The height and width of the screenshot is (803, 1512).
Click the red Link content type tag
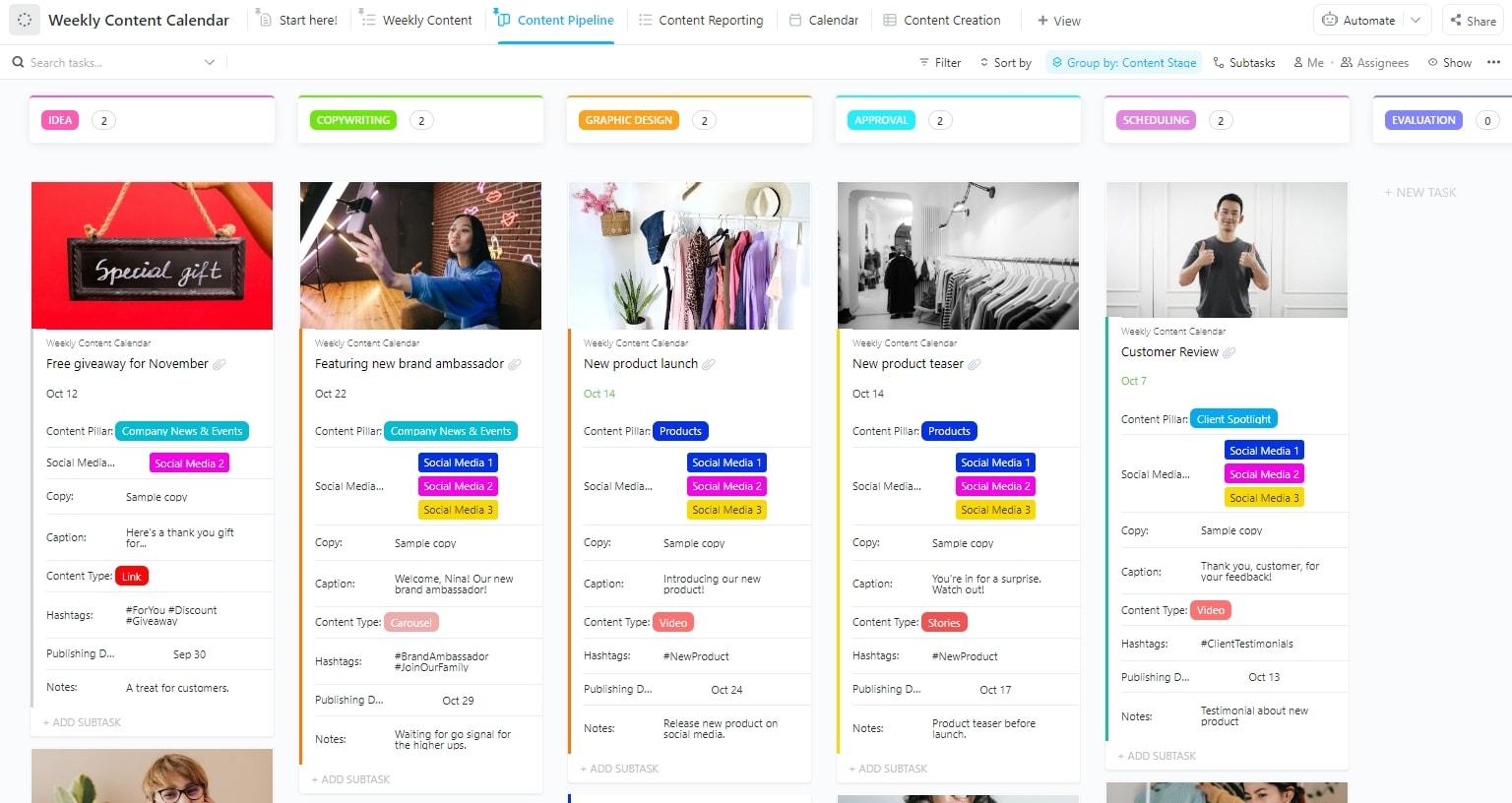[132, 577]
